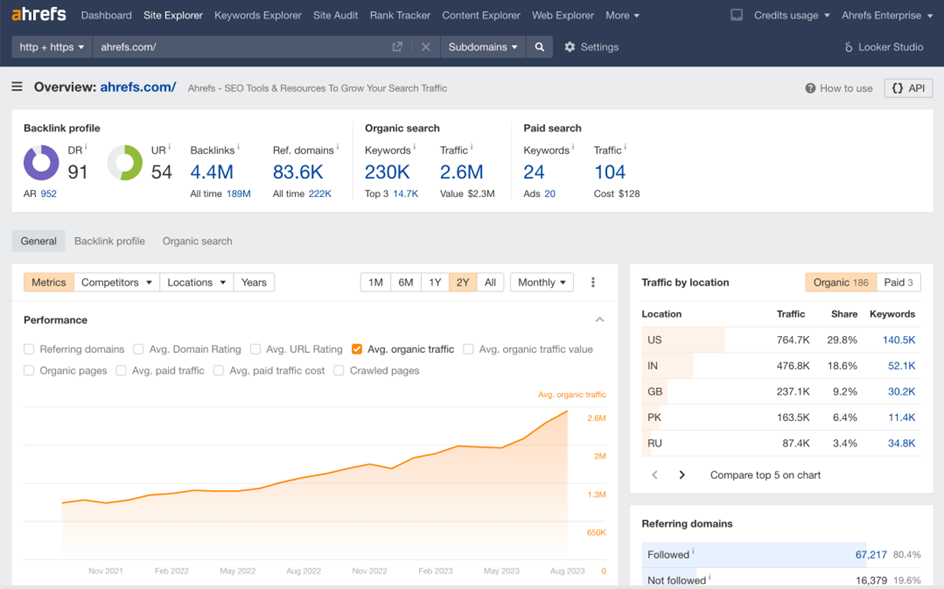Clear the URL field with the X icon
Viewport: 944px width, 589px height.
(426, 47)
